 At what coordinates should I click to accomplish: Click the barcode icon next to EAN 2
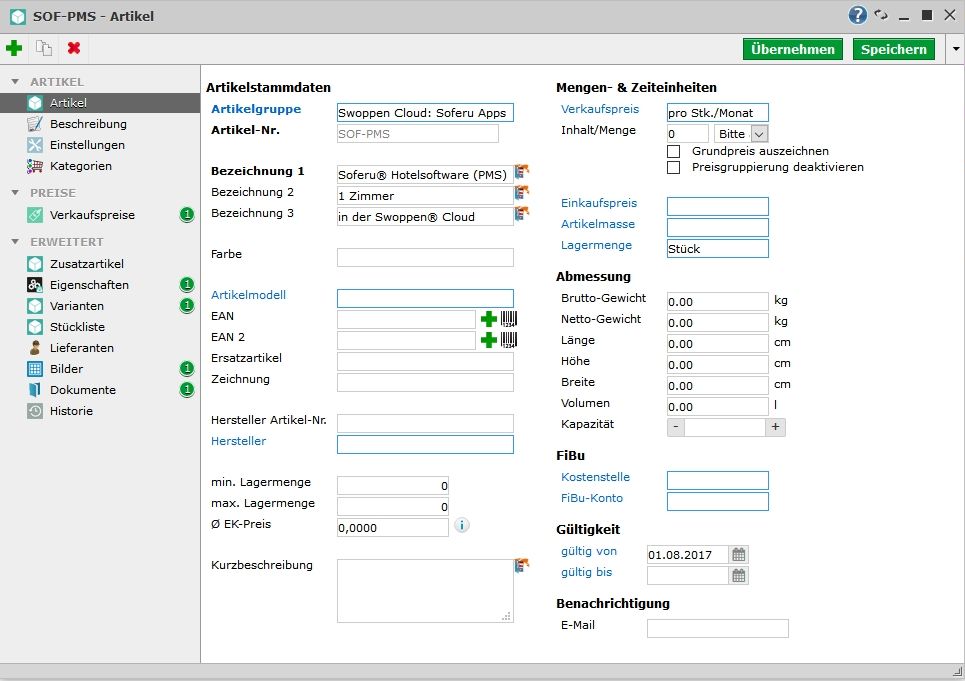(508, 340)
